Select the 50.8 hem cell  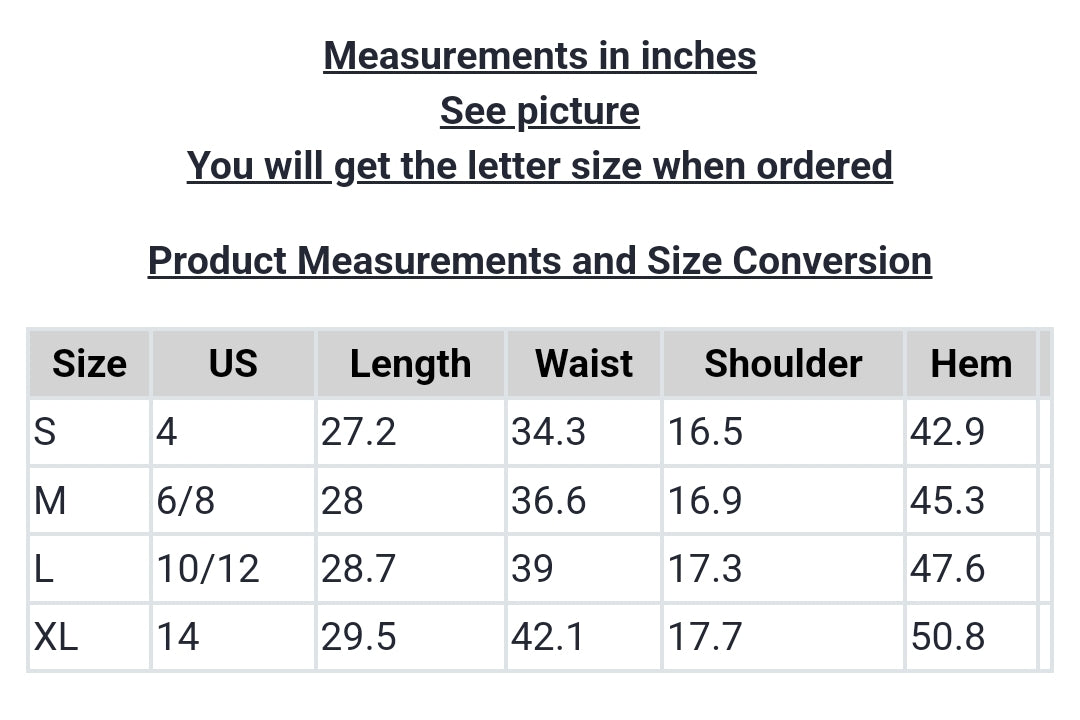tap(947, 636)
